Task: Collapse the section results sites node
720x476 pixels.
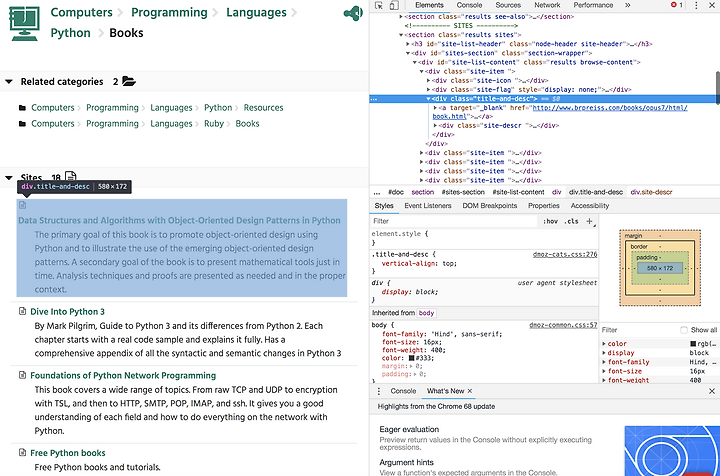Action: 401,35
